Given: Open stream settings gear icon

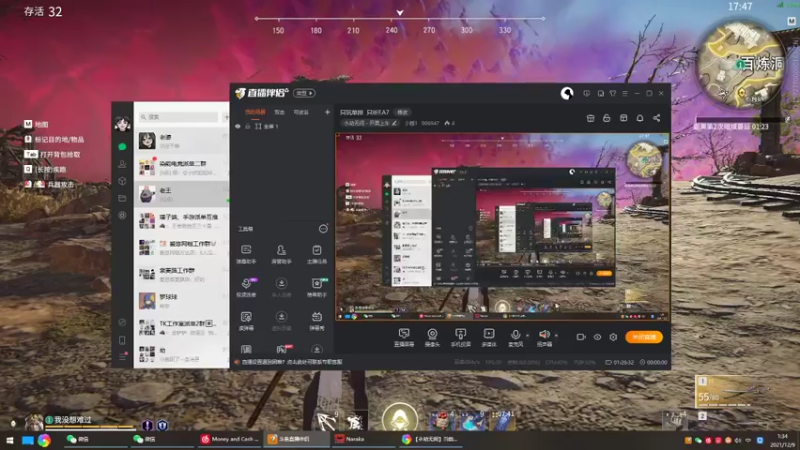Looking at the screenshot, I should pyautogui.click(x=613, y=337).
